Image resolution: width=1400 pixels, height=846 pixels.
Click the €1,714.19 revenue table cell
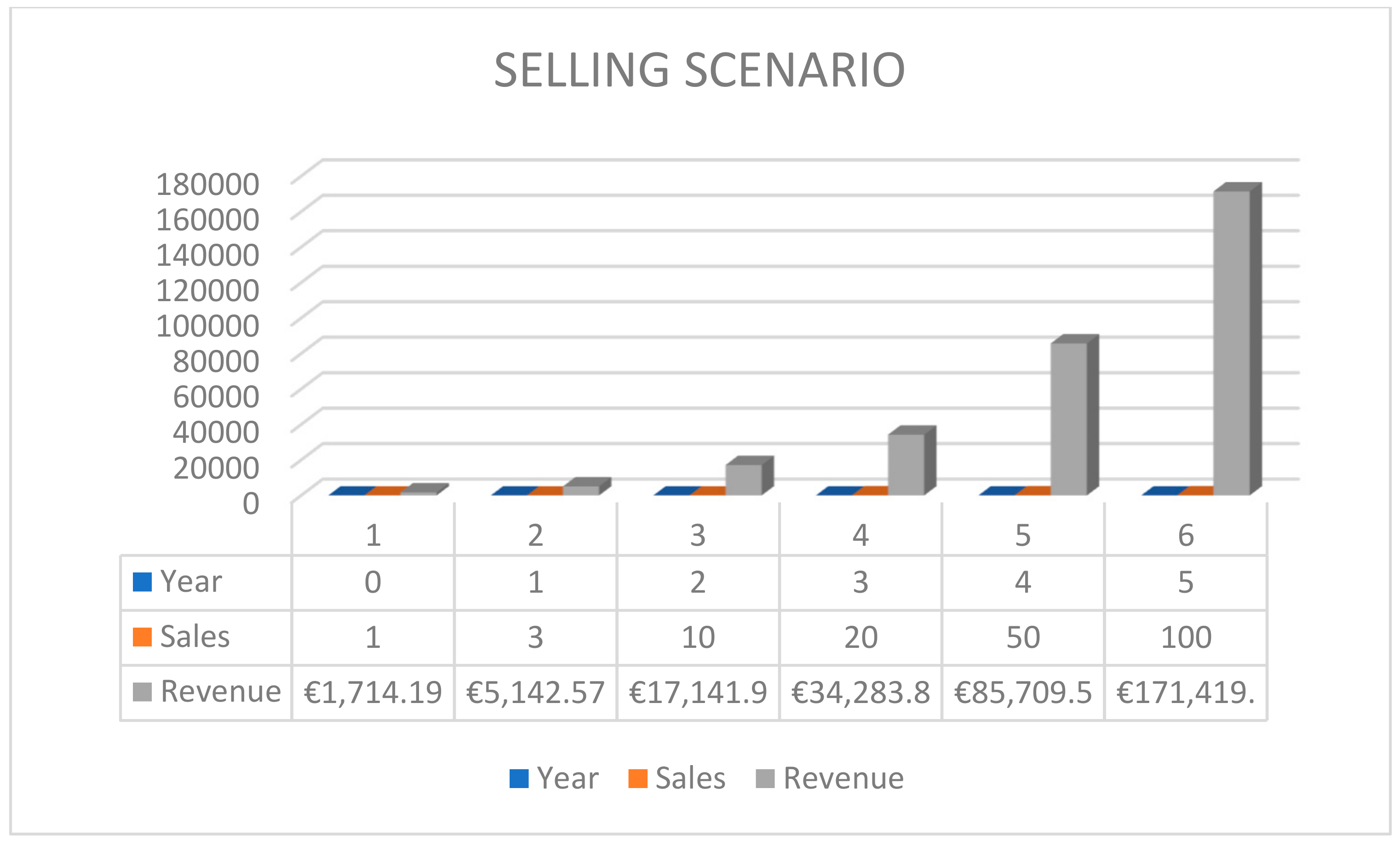tap(373, 692)
